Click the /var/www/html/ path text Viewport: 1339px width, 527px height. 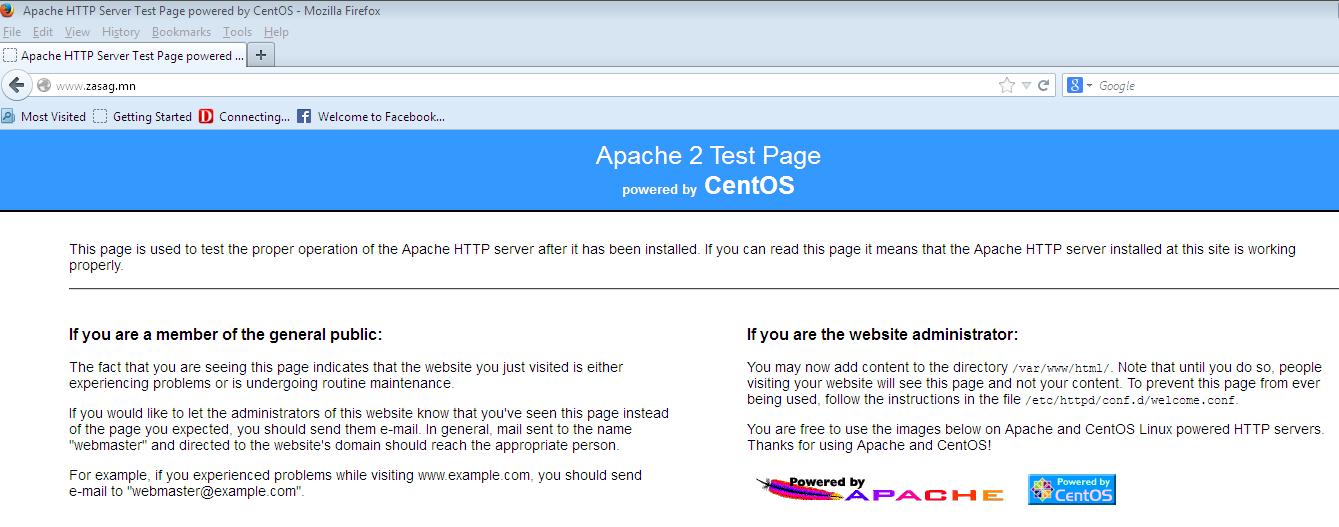(1061, 369)
